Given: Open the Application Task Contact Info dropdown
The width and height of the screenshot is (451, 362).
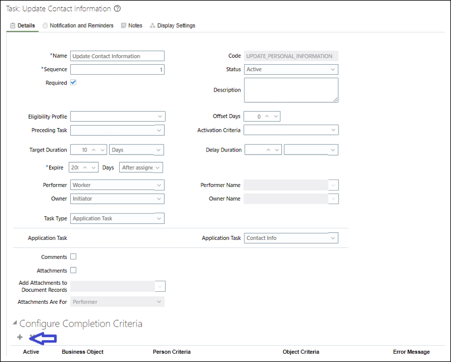Looking at the screenshot, I should [x=291, y=238].
